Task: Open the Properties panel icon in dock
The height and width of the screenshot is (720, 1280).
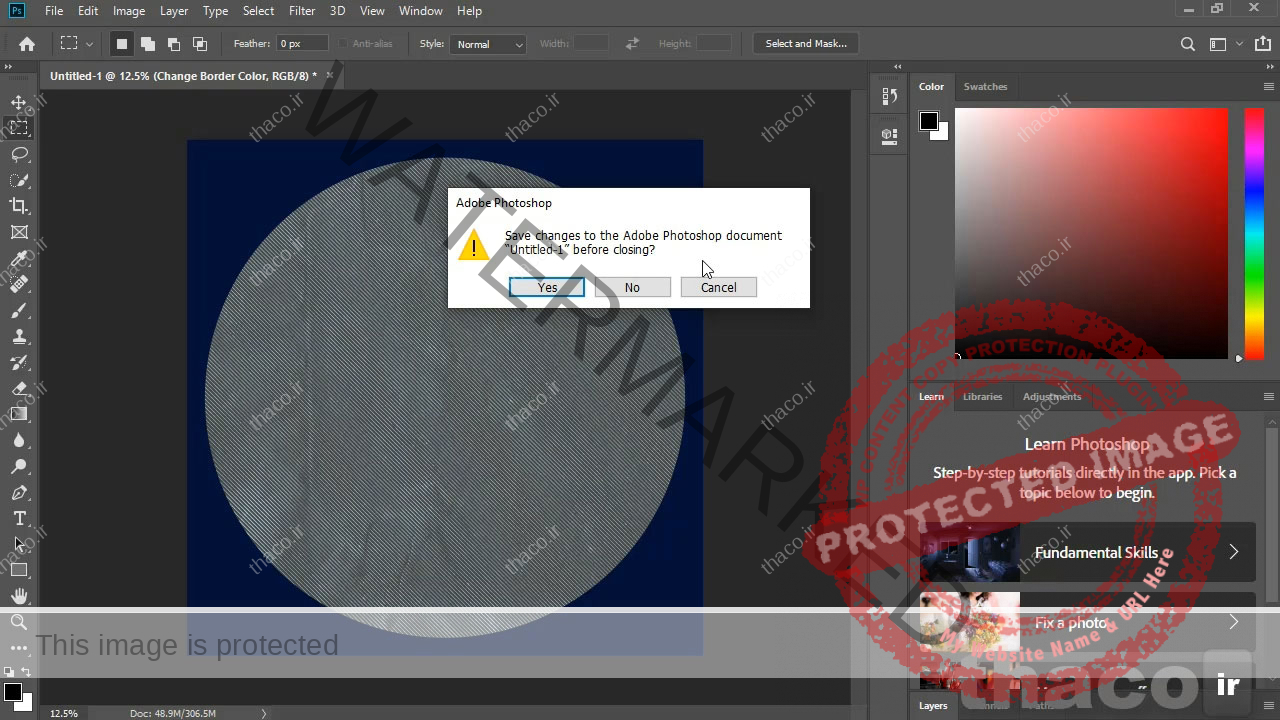Action: [889, 135]
